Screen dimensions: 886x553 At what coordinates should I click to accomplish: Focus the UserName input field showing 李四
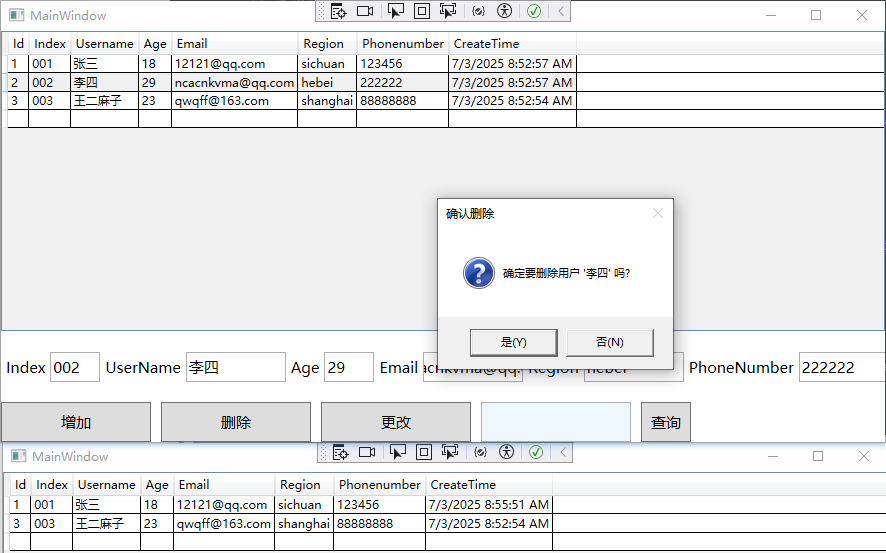tap(236, 367)
